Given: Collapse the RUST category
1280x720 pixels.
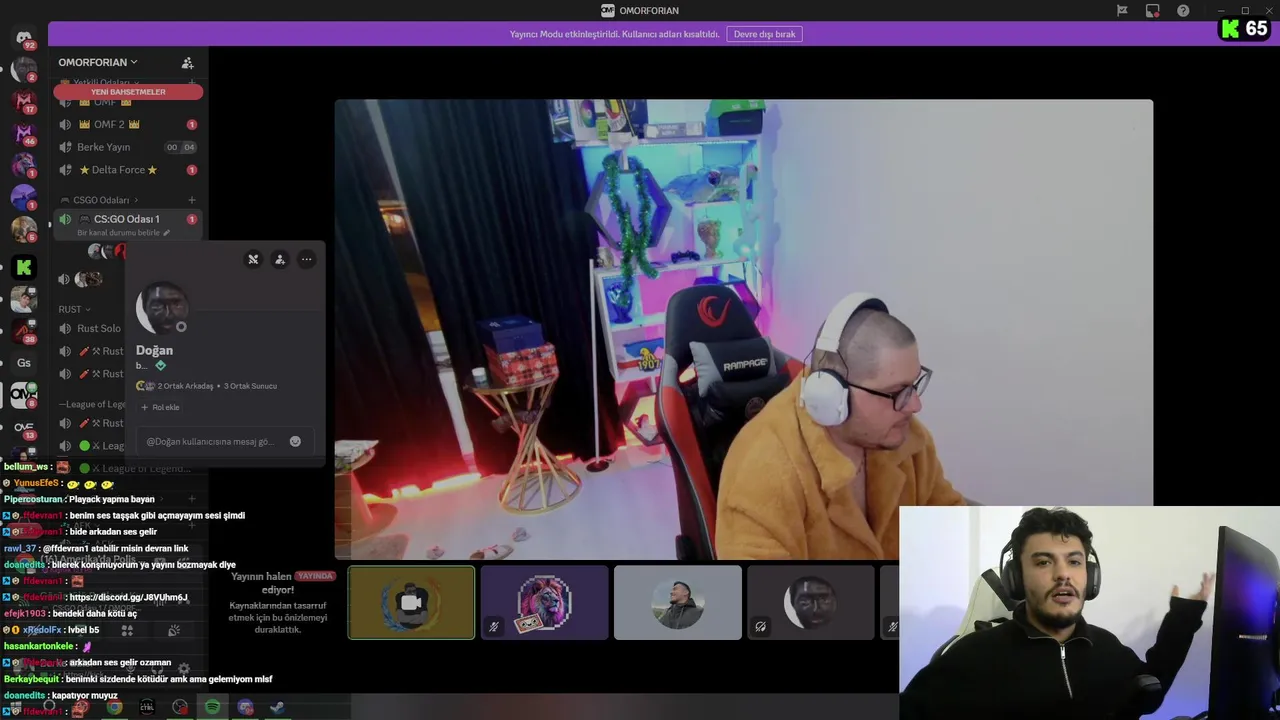Looking at the screenshot, I should pyautogui.click(x=74, y=309).
